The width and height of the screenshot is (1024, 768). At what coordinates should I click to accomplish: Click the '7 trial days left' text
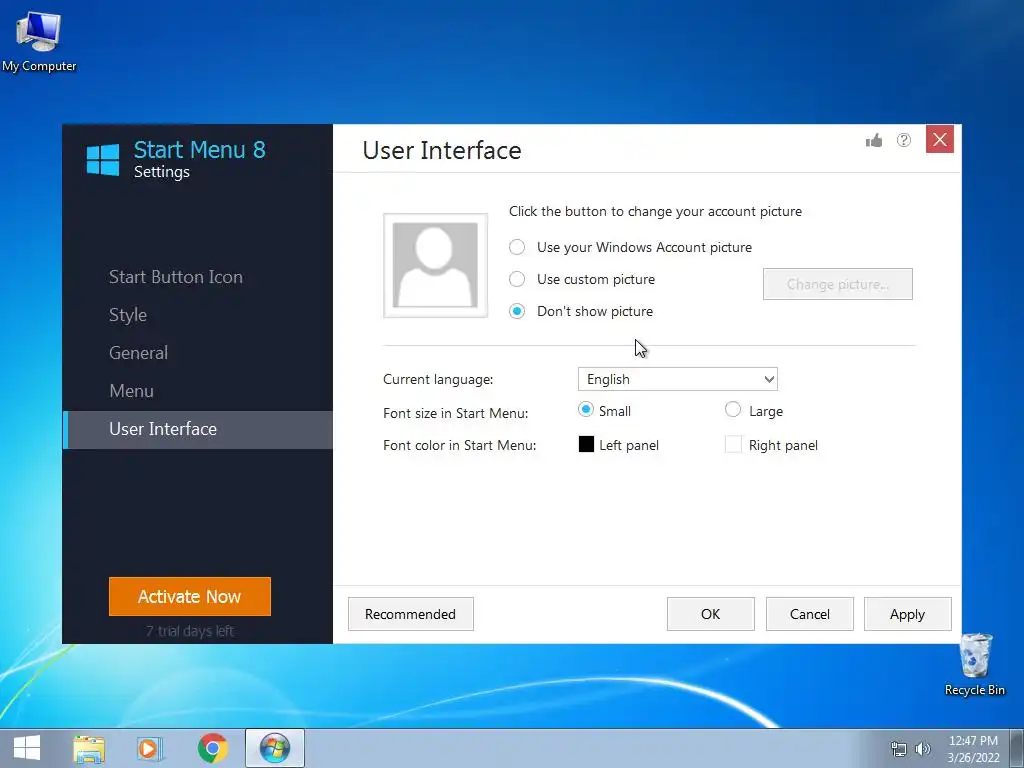tap(189, 631)
